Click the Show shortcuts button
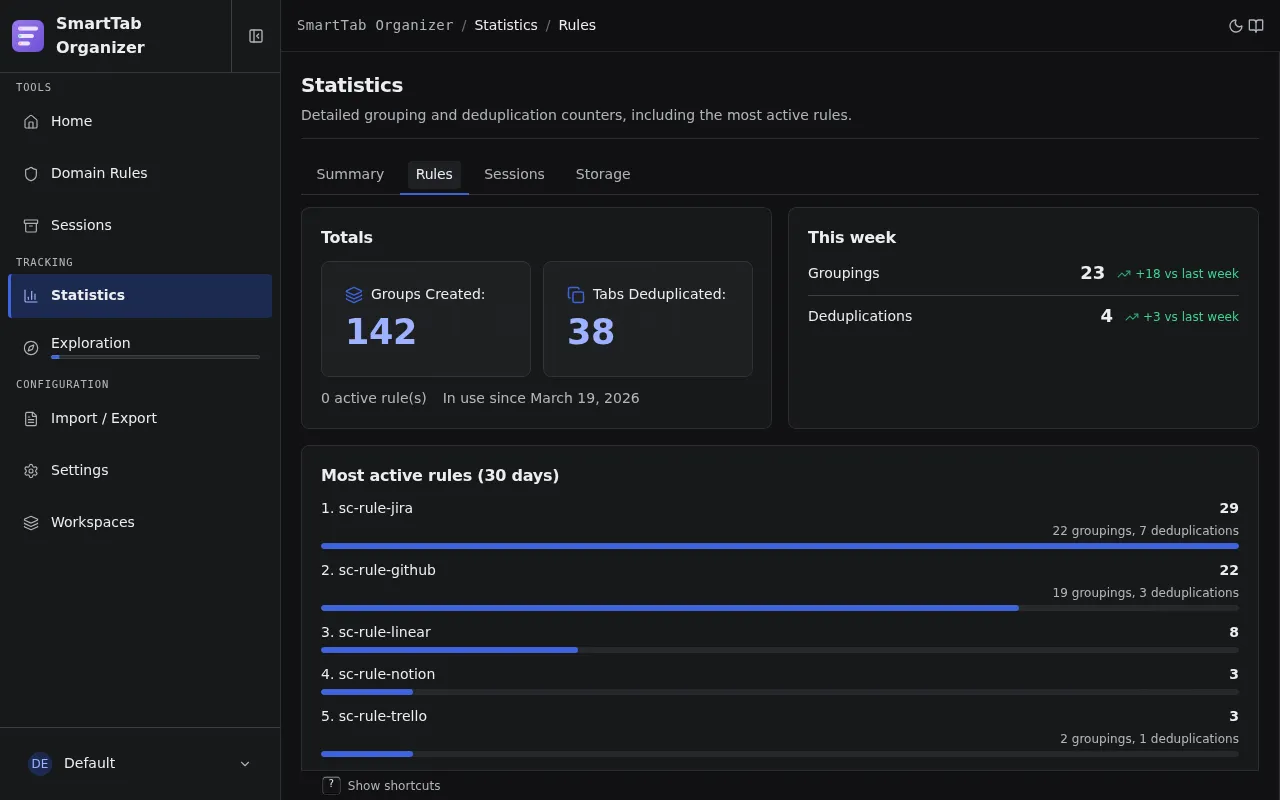 point(381,785)
